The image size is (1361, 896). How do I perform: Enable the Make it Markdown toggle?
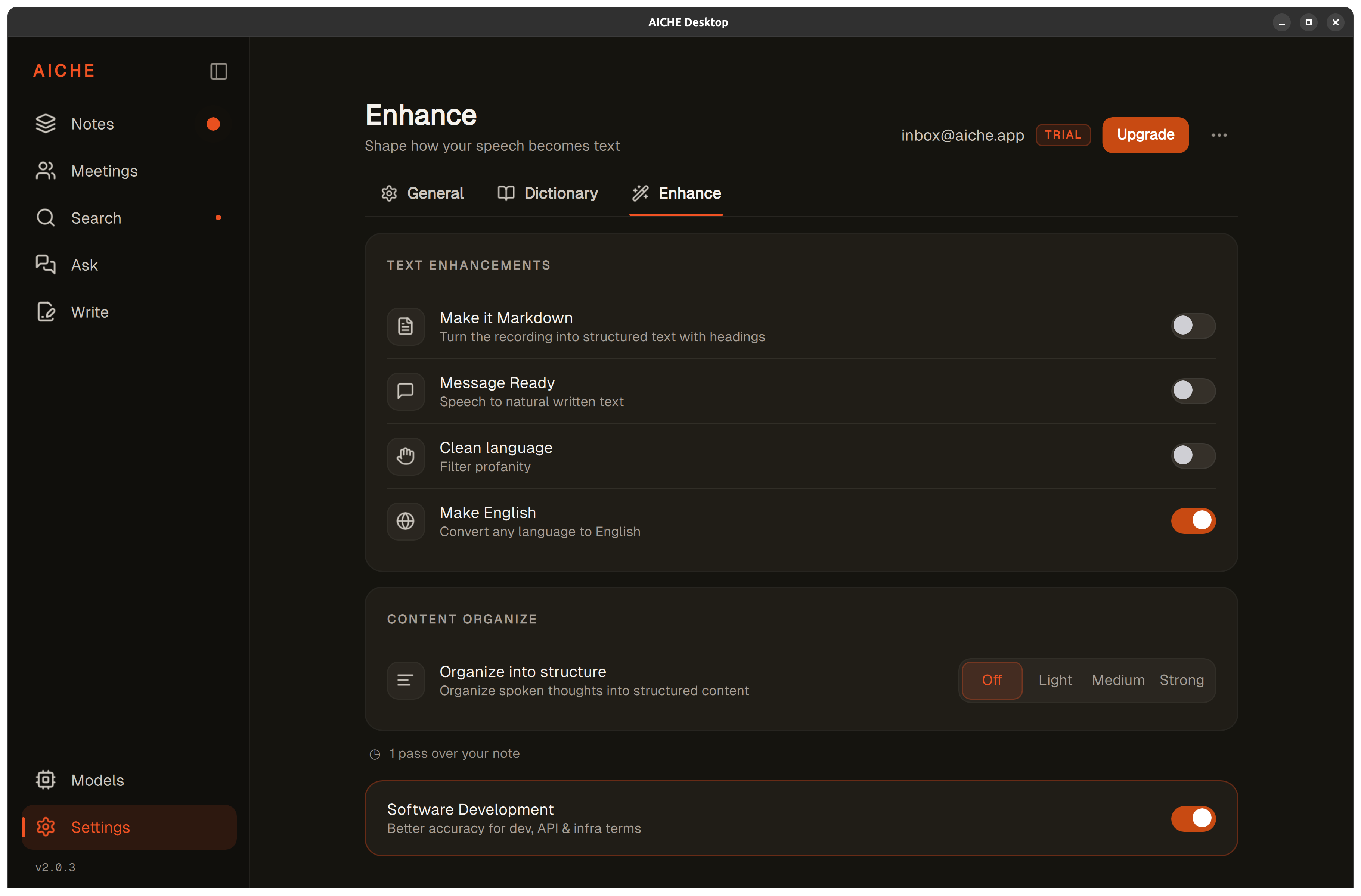(1193, 326)
